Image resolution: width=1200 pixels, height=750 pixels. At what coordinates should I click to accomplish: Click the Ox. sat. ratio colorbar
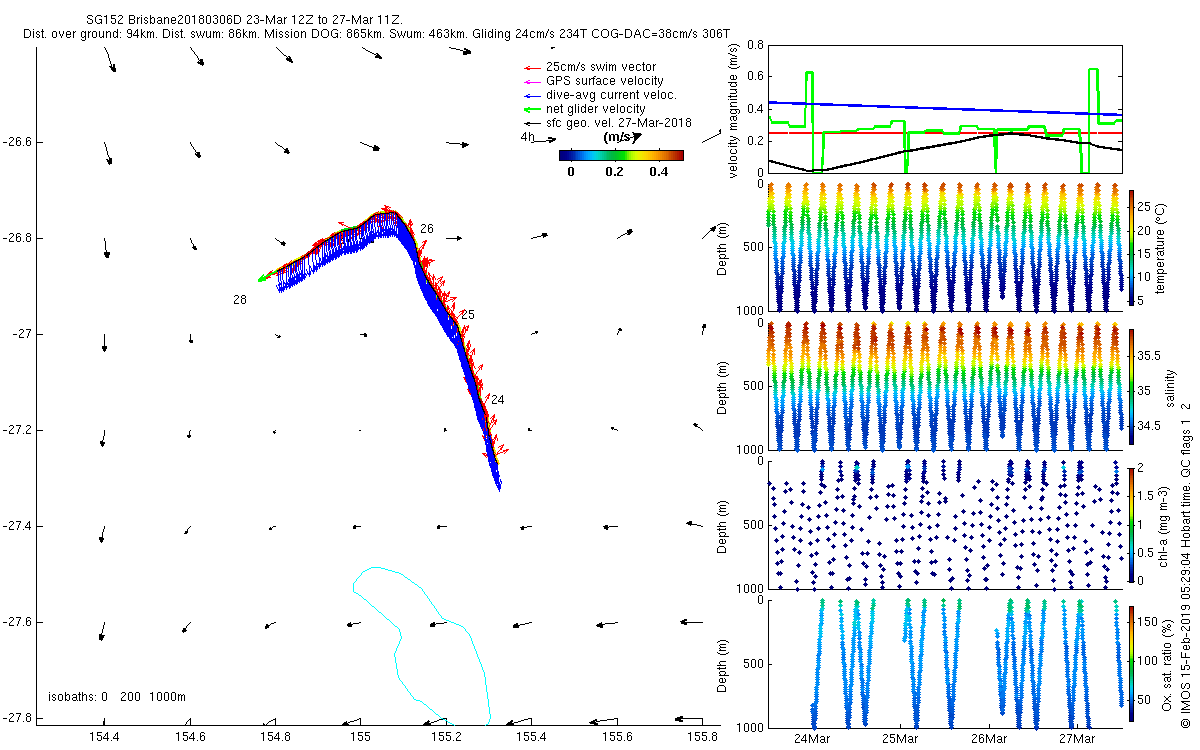[x=1131, y=662]
